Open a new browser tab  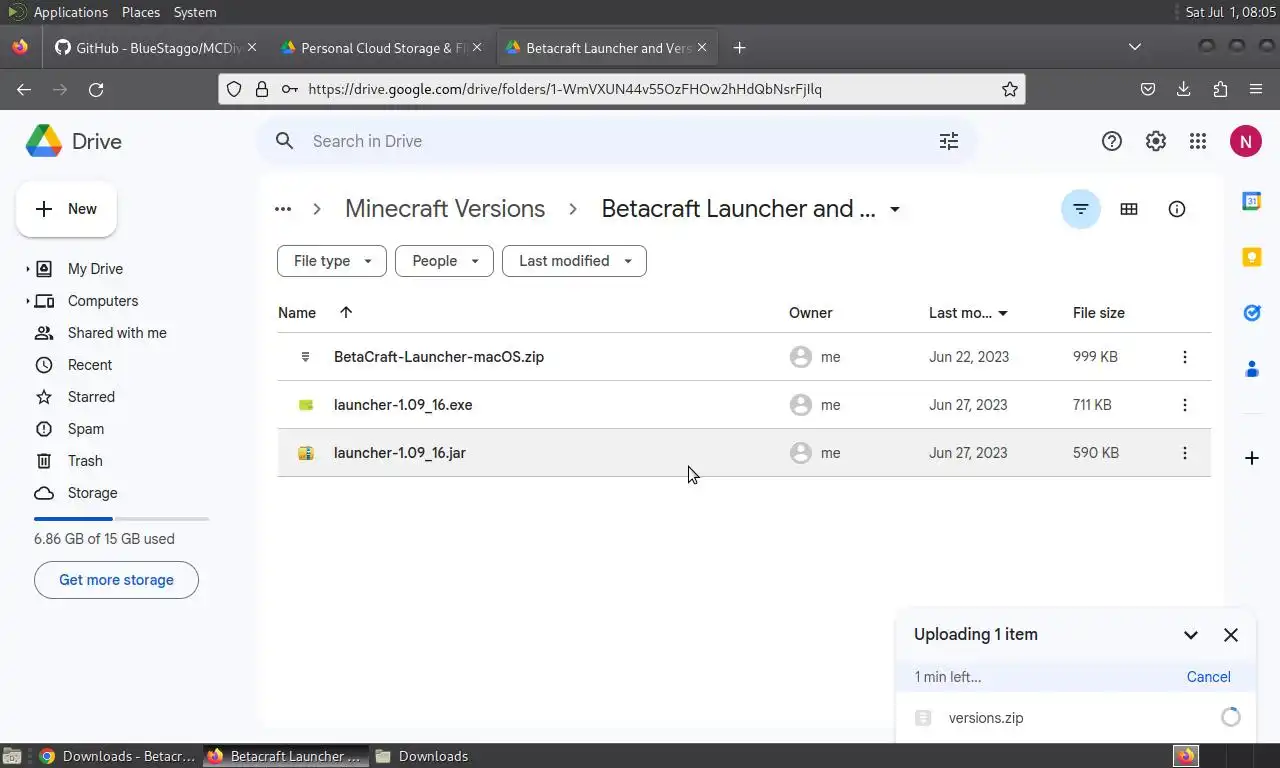[739, 48]
